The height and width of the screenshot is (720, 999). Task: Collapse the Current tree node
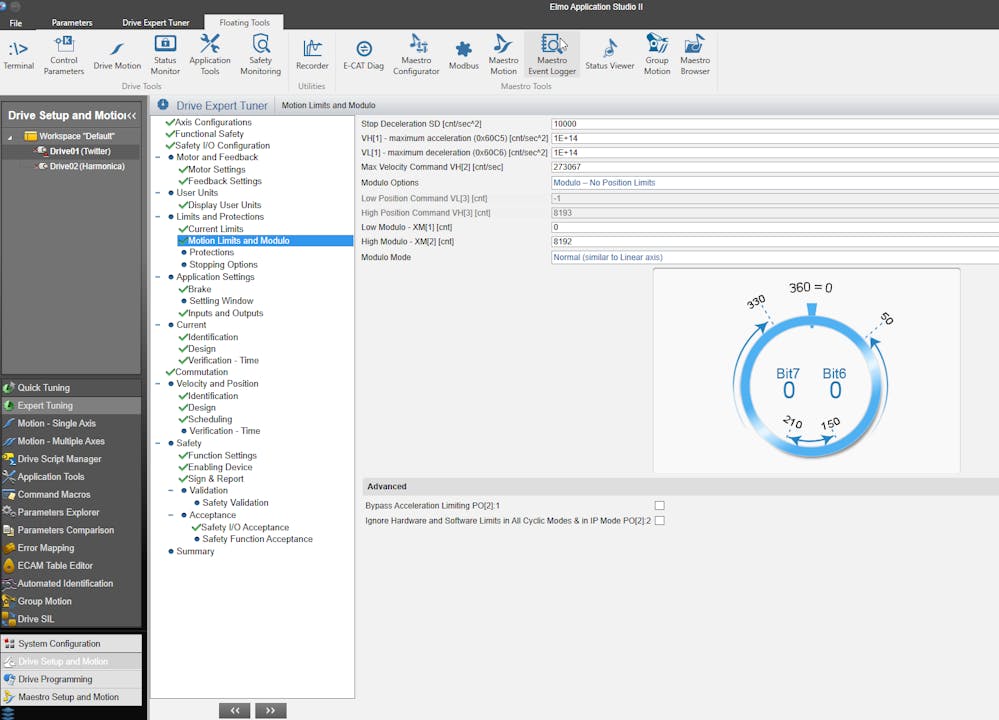point(158,325)
